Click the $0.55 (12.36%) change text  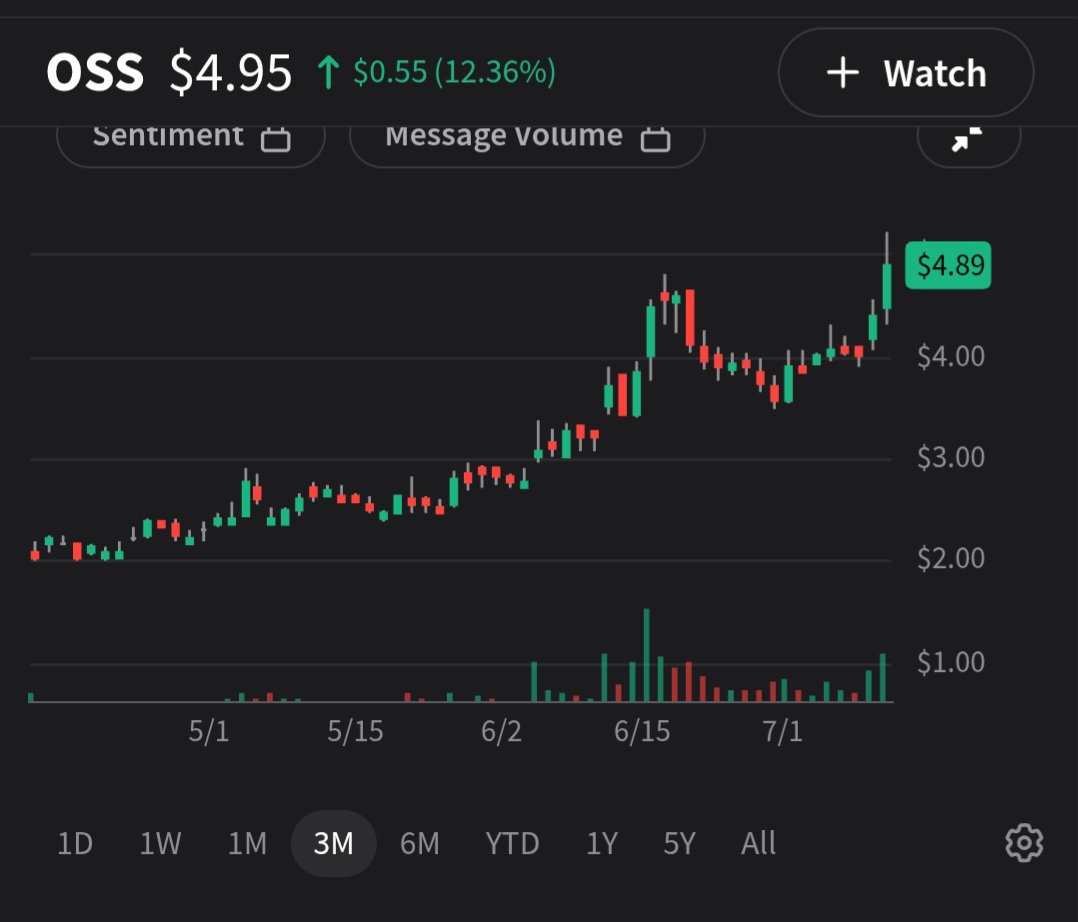(454, 72)
